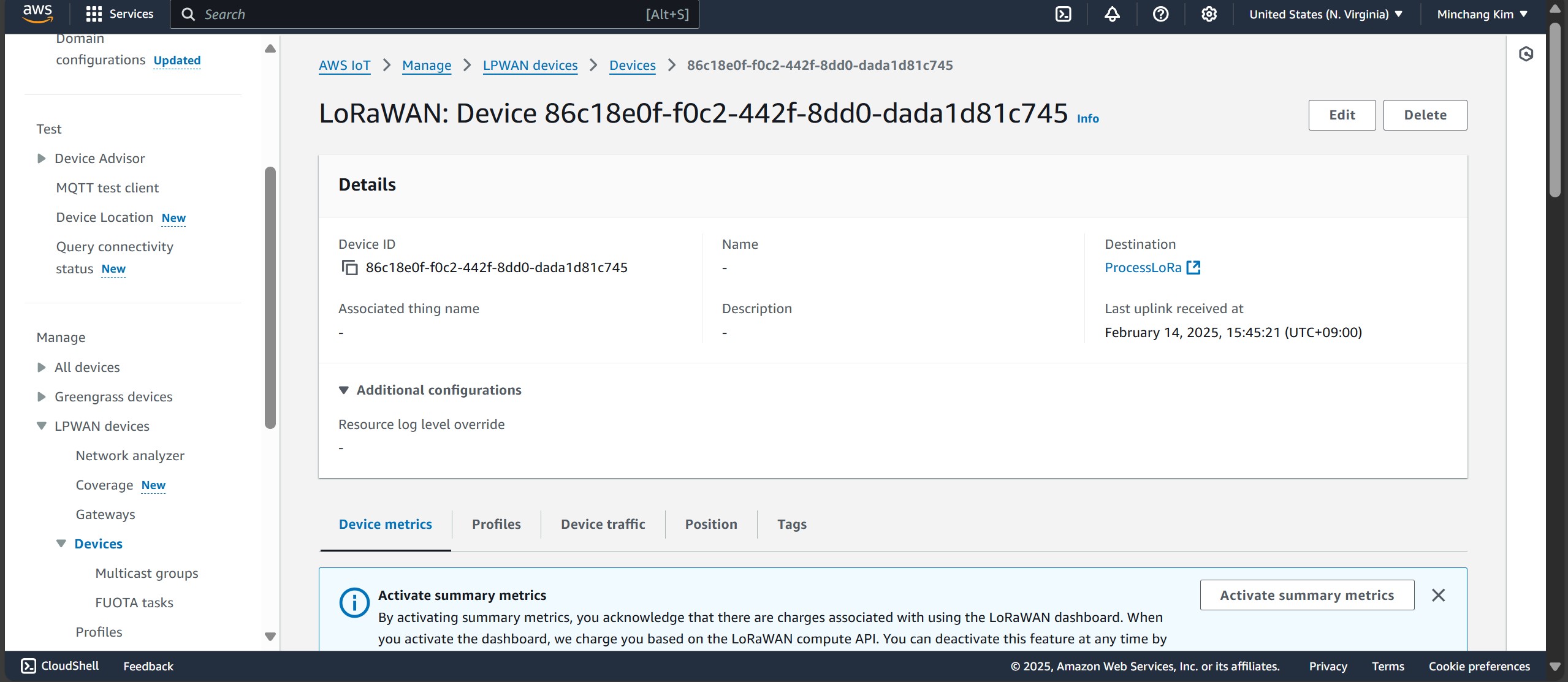Open the AWS home logo
Image resolution: width=1568 pixels, height=682 pixels.
[37, 13]
